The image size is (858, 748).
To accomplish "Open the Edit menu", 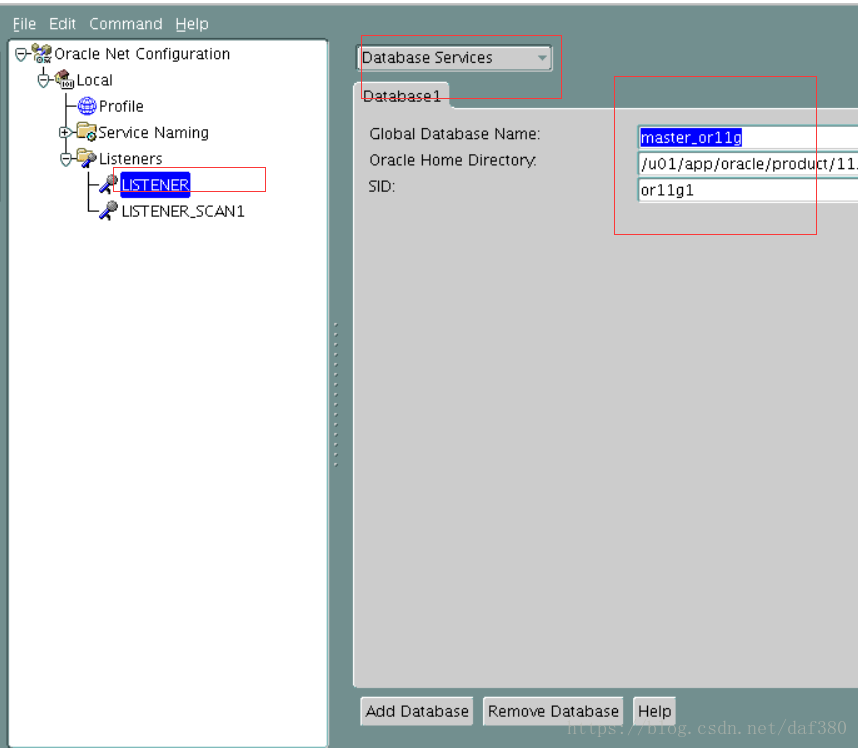I will tap(62, 24).
